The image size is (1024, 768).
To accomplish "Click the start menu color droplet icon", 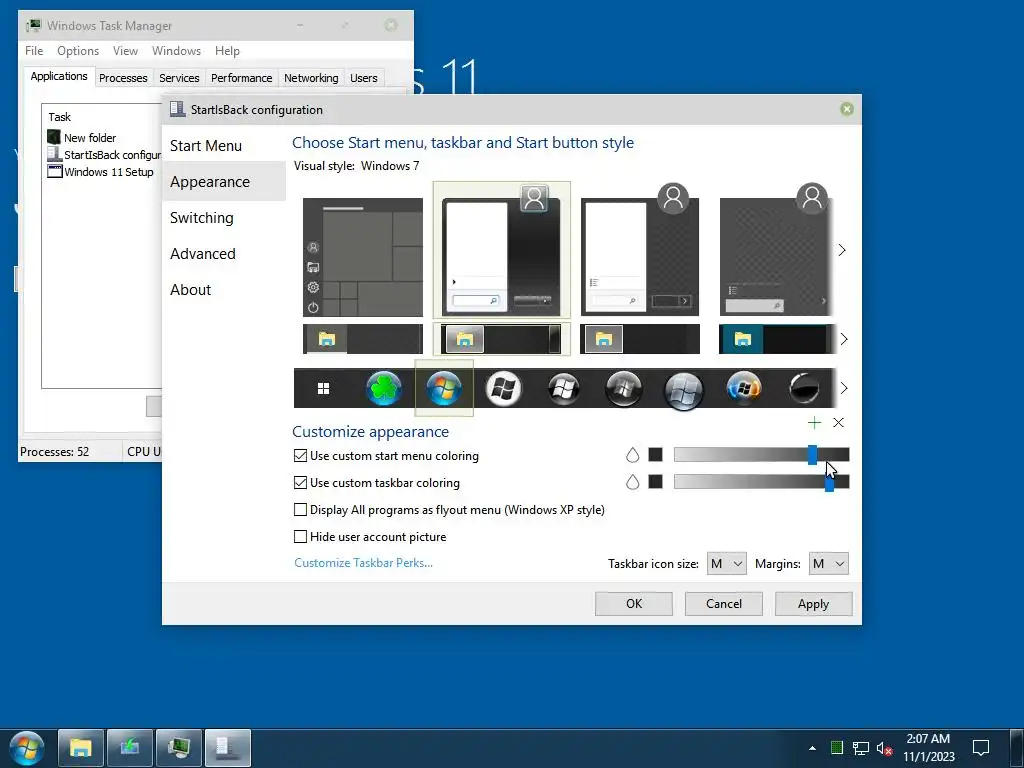I will point(632,455).
